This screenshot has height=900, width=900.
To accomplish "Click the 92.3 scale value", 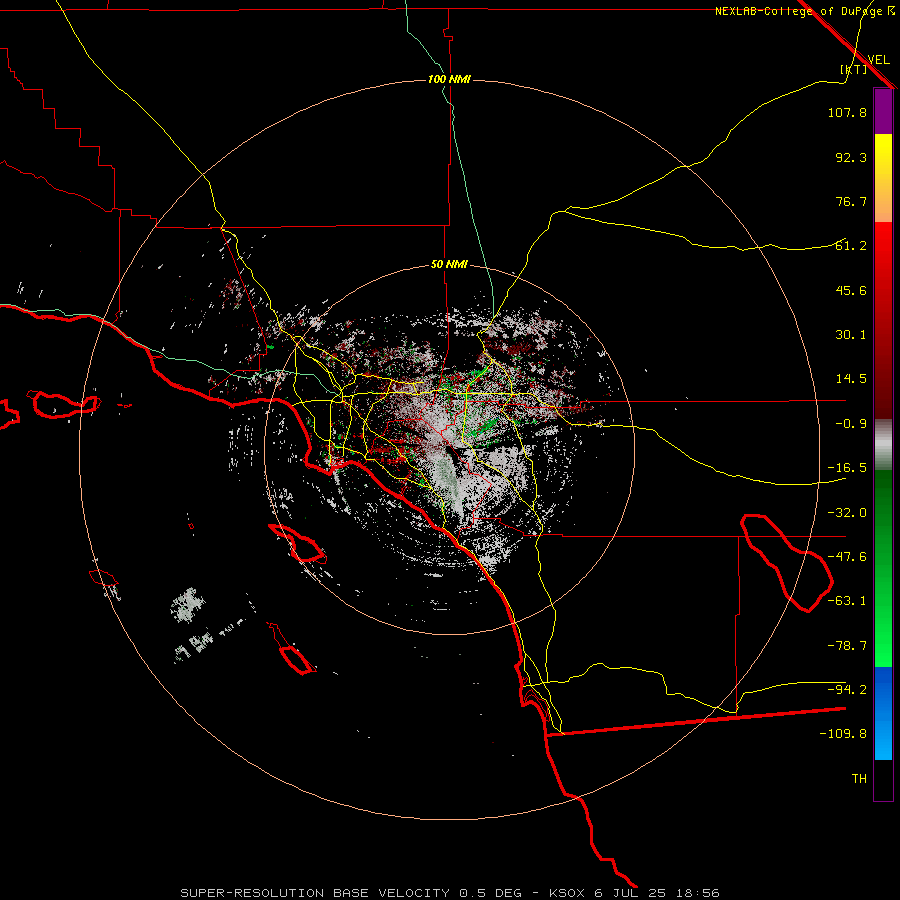I will (x=851, y=157).
